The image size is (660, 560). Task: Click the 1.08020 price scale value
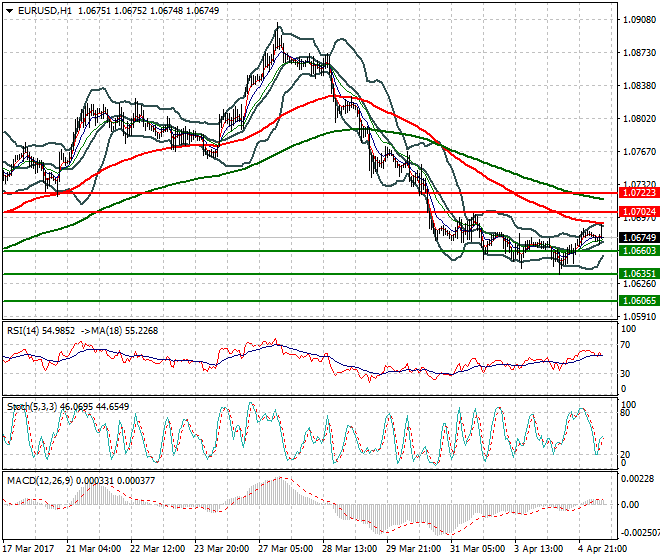coord(639,119)
